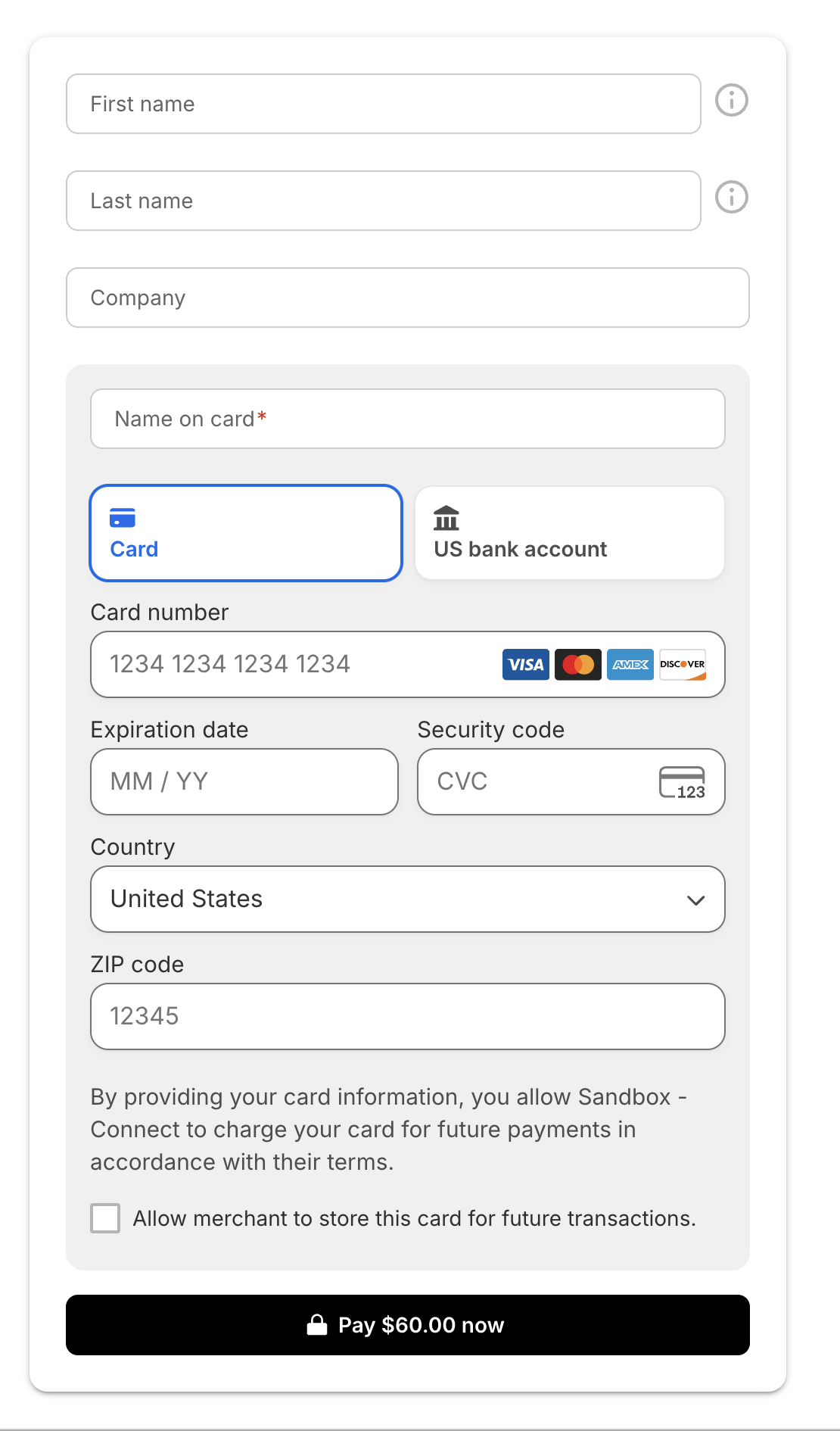Select the Card payment tab
Viewport: 840px width, 1431px height.
pos(246,533)
